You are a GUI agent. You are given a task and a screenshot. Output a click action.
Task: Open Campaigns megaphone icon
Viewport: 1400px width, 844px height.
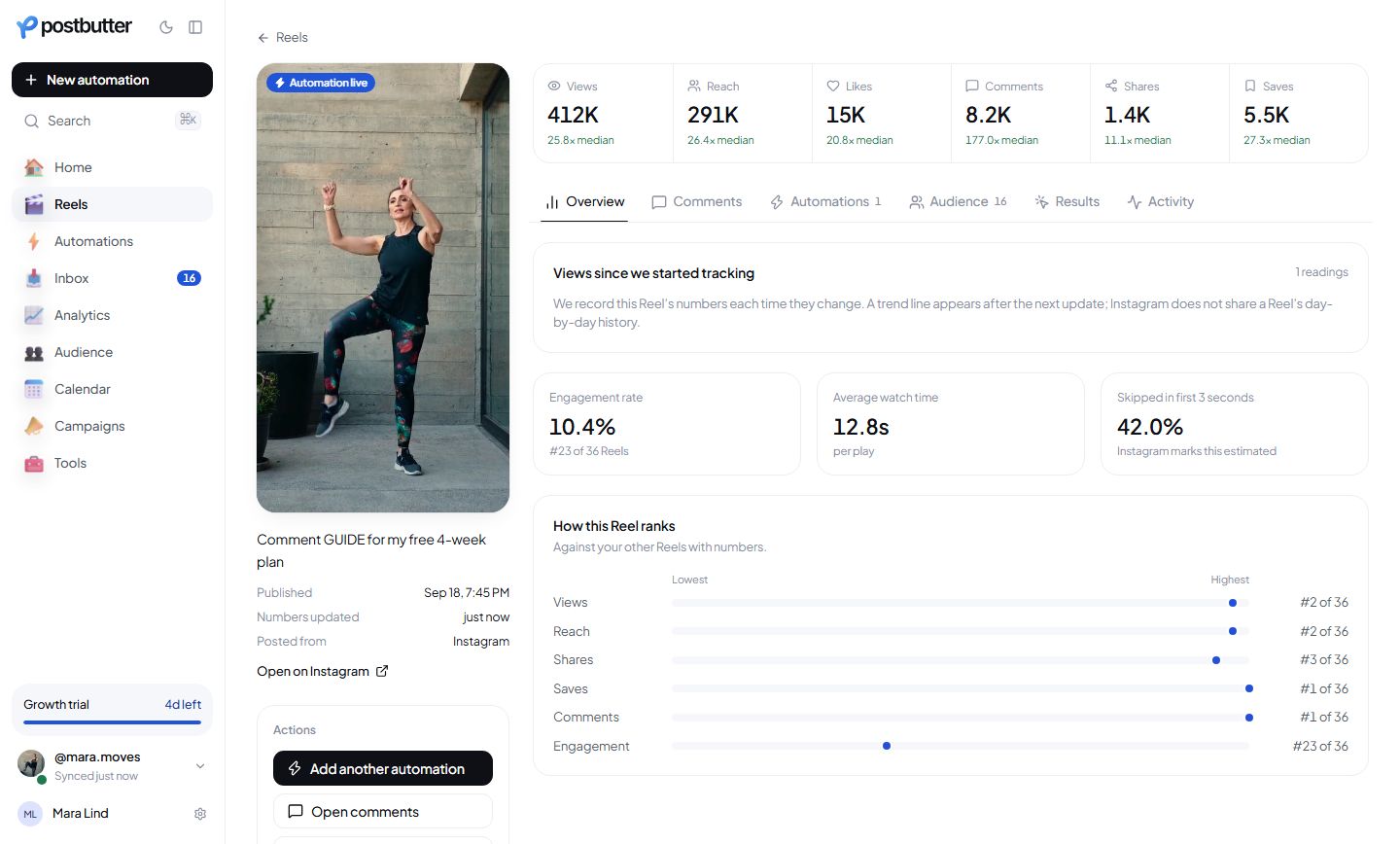(34, 426)
